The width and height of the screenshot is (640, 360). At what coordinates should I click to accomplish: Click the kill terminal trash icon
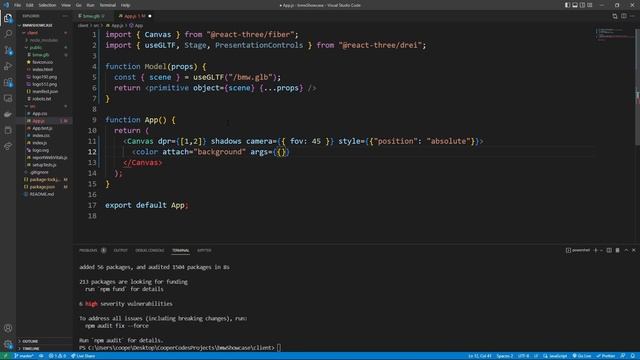point(618,250)
